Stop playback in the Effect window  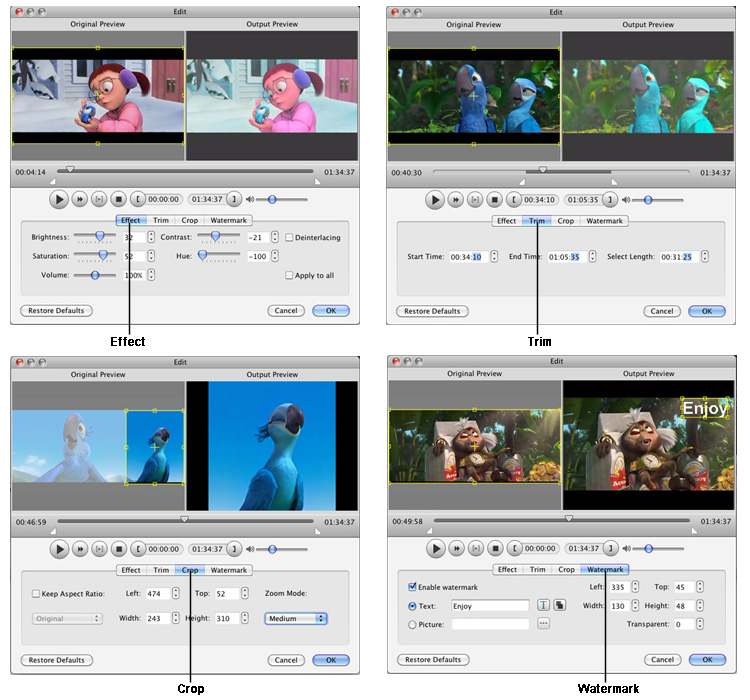click(x=119, y=199)
